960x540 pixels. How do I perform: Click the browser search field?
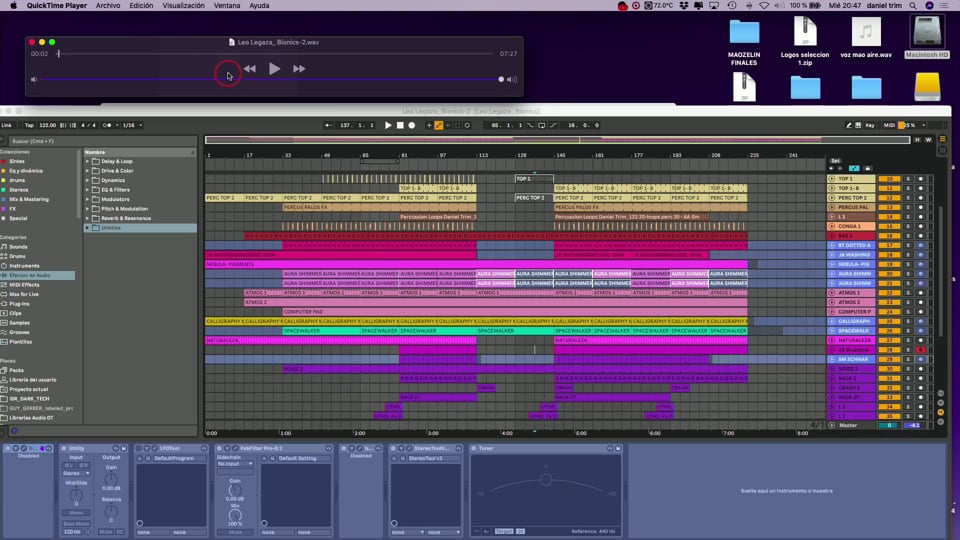point(101,141)
